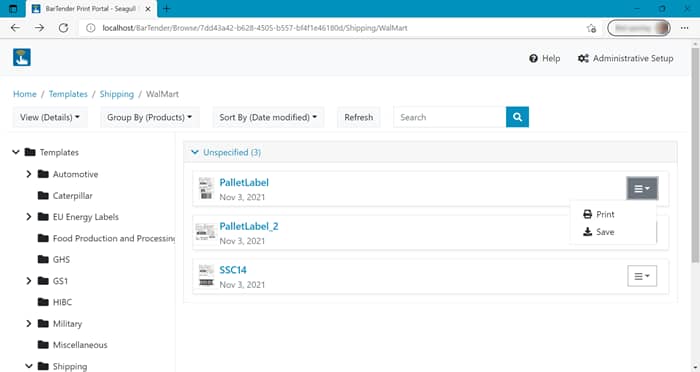Click the browser forward arrow
Viewport: 700px width, 372px height.
tap(39, 28)
